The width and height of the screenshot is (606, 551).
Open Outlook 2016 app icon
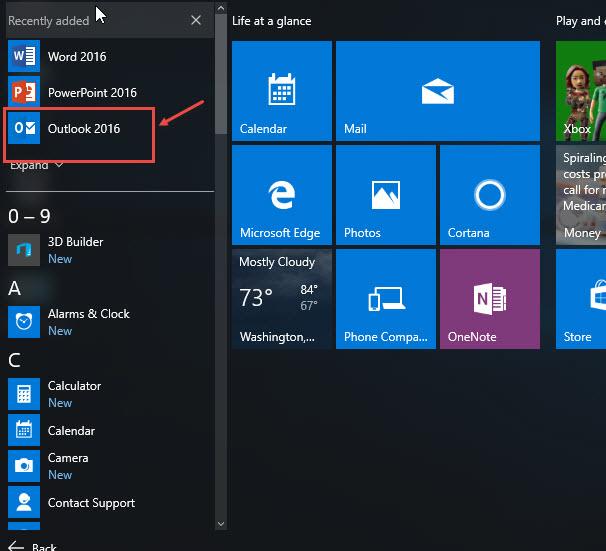coord(24,128)
